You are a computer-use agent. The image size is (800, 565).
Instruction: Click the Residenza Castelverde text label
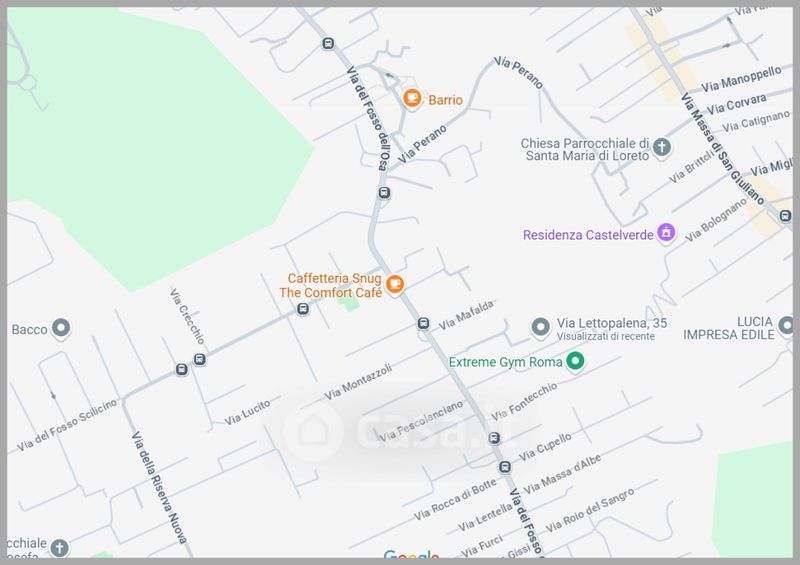tap(588, 235)
